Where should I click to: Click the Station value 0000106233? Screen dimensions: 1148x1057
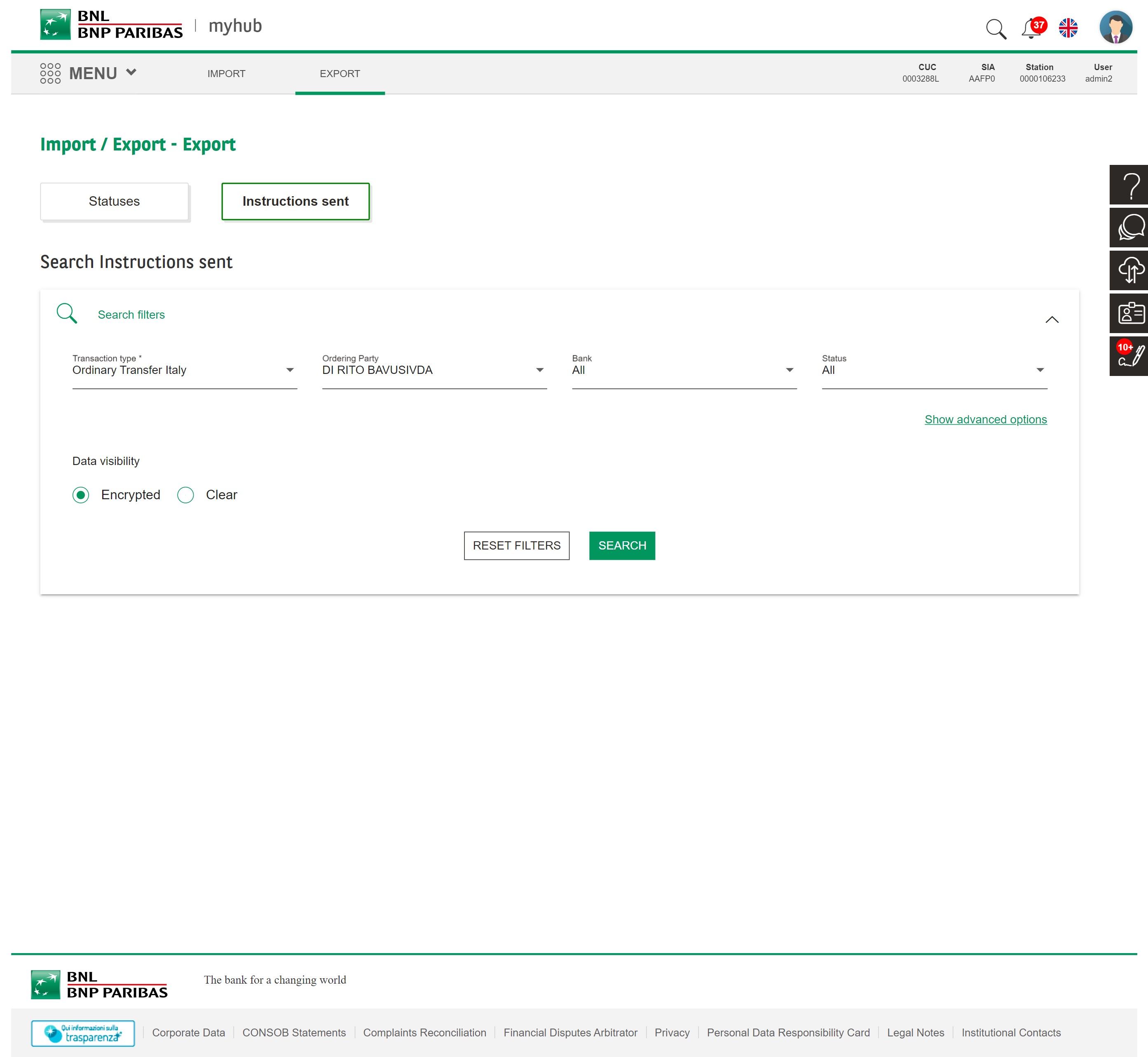point(1042,79)
